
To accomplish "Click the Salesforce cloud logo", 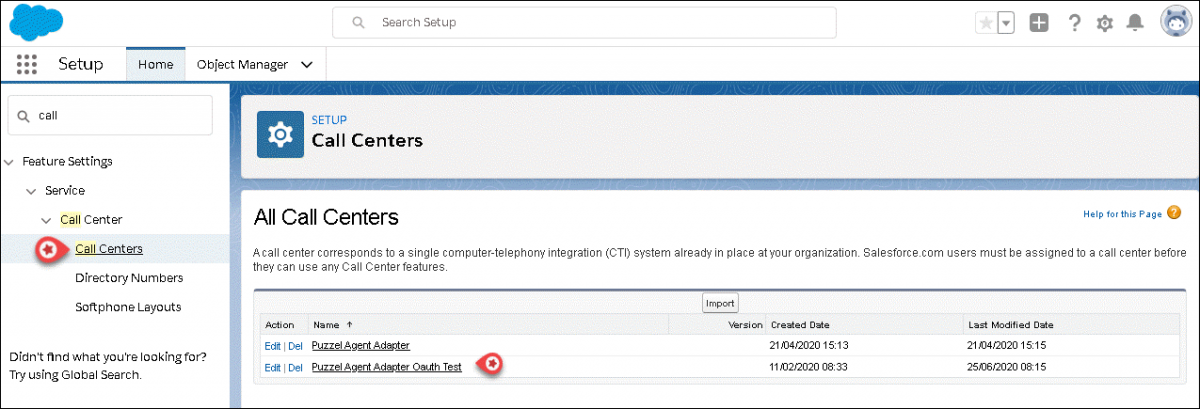I will 37,21.
